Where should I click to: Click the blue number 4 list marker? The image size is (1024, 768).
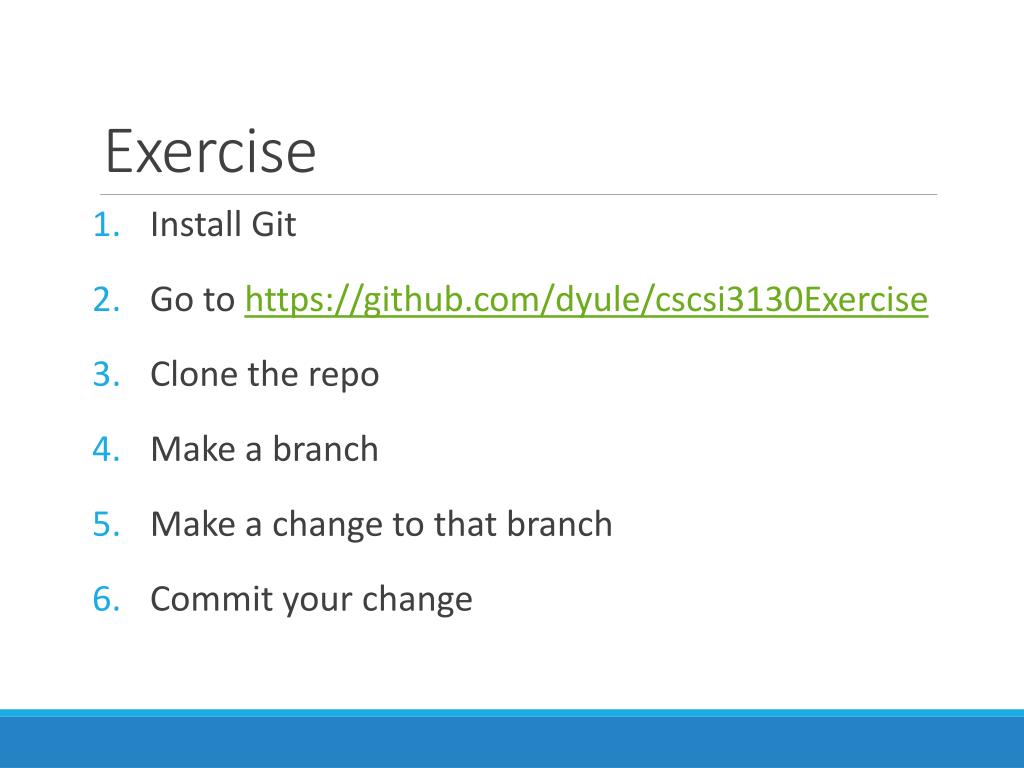[x=106, y=450]
